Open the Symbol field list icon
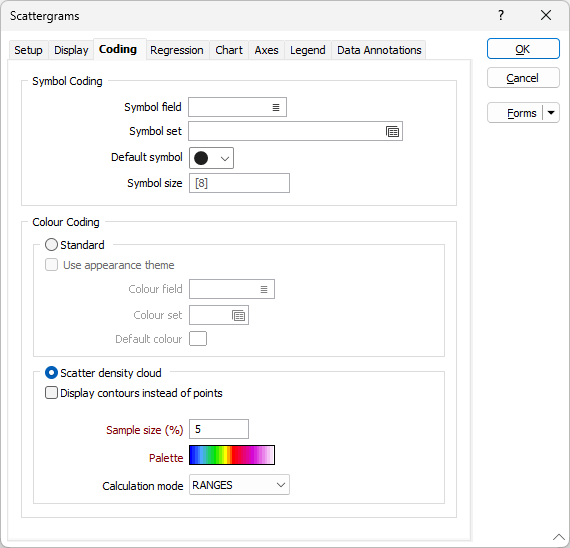570x548 pixels. [x=276, y=107]
